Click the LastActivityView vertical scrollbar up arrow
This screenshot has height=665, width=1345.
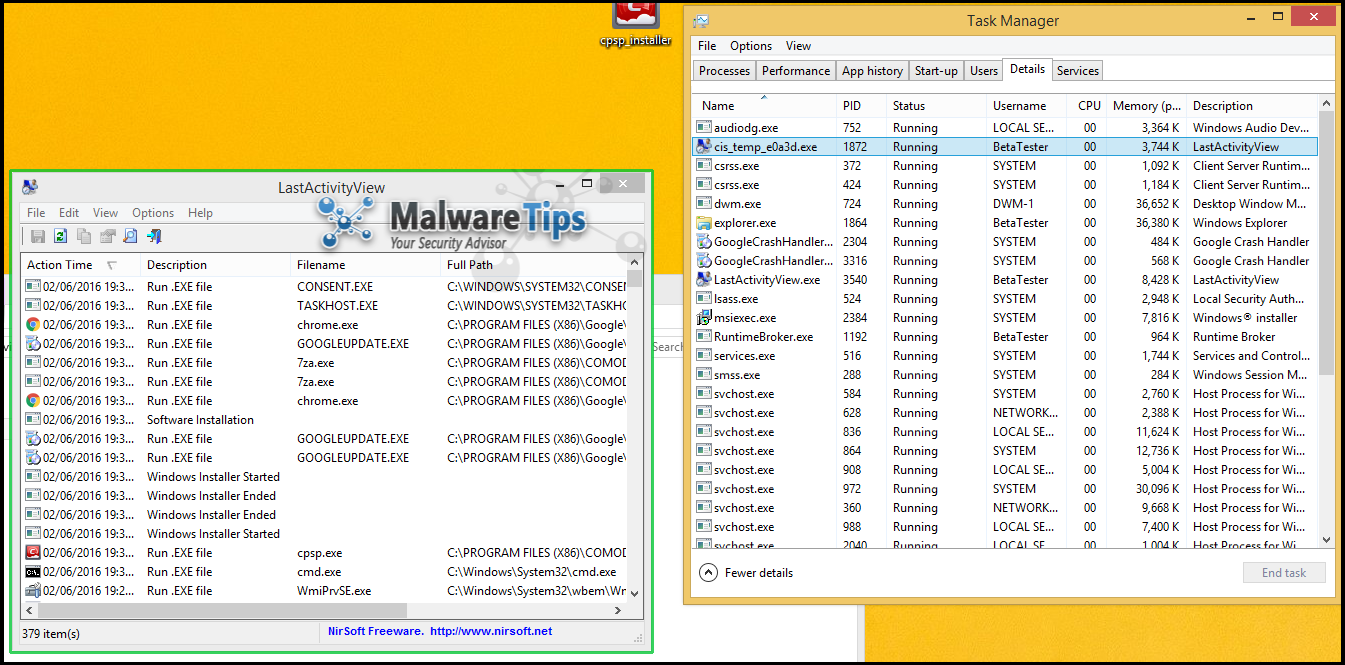pyautogui.click(x=635, y=262)
